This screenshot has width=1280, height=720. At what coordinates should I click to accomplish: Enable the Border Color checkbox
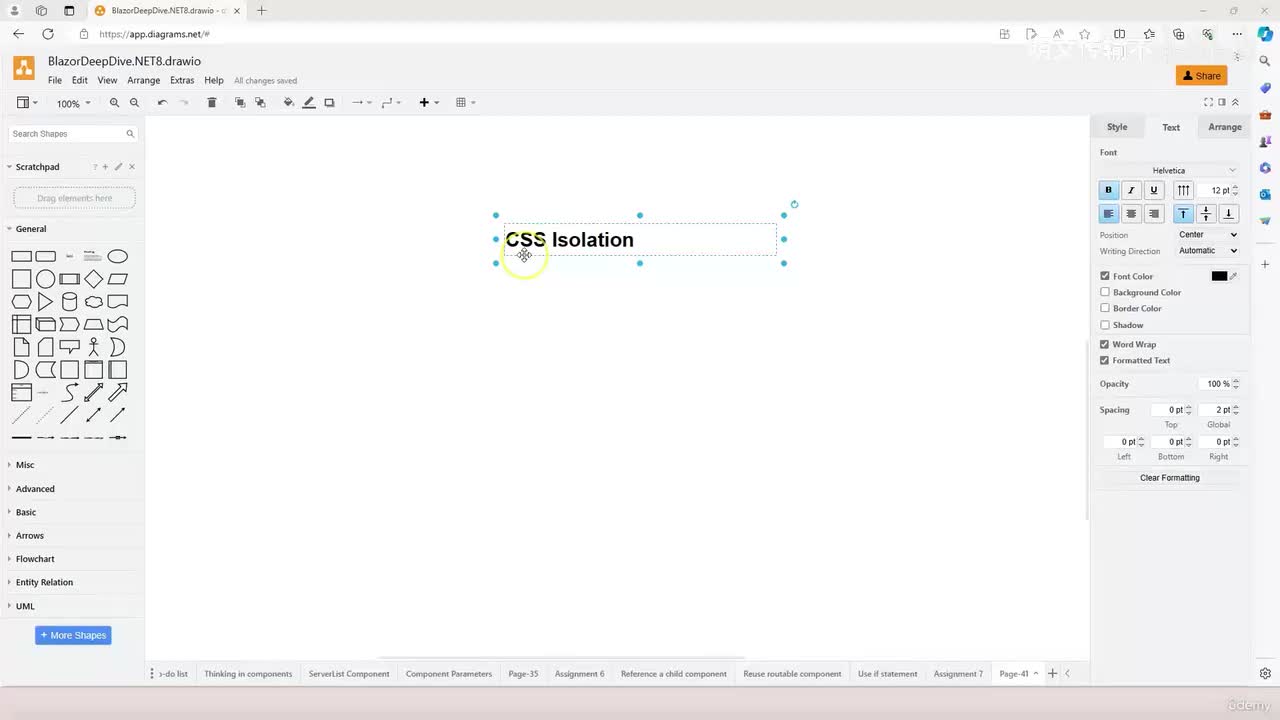click(1105, 308)
